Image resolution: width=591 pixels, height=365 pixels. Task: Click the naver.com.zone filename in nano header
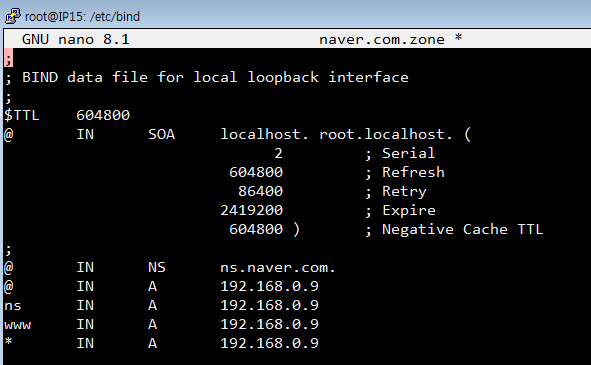pyautogui.click(x=381, y=39)
